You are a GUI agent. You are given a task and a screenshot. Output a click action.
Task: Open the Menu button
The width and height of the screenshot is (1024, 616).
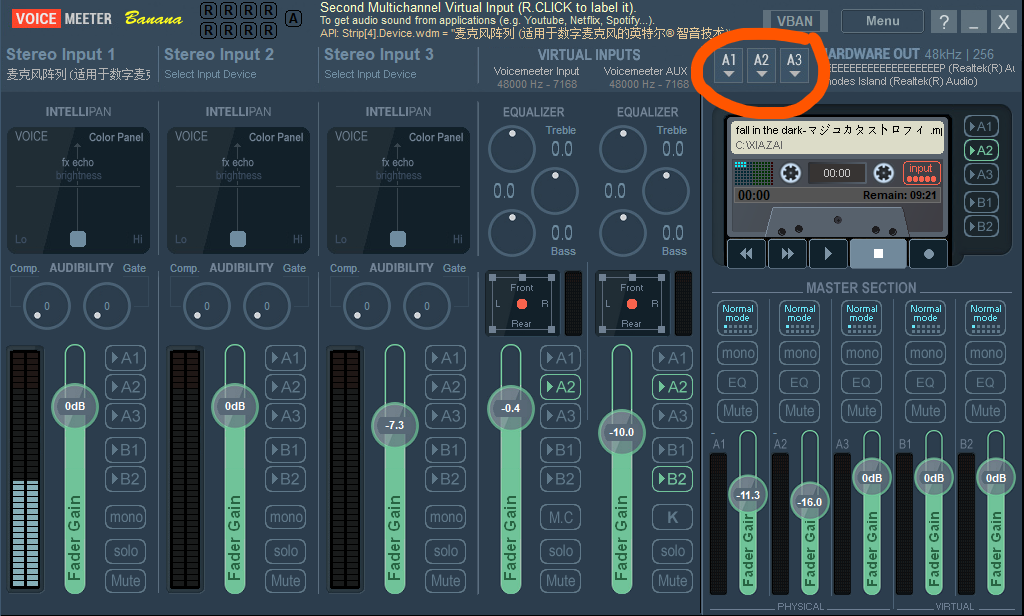coord(882,21)
